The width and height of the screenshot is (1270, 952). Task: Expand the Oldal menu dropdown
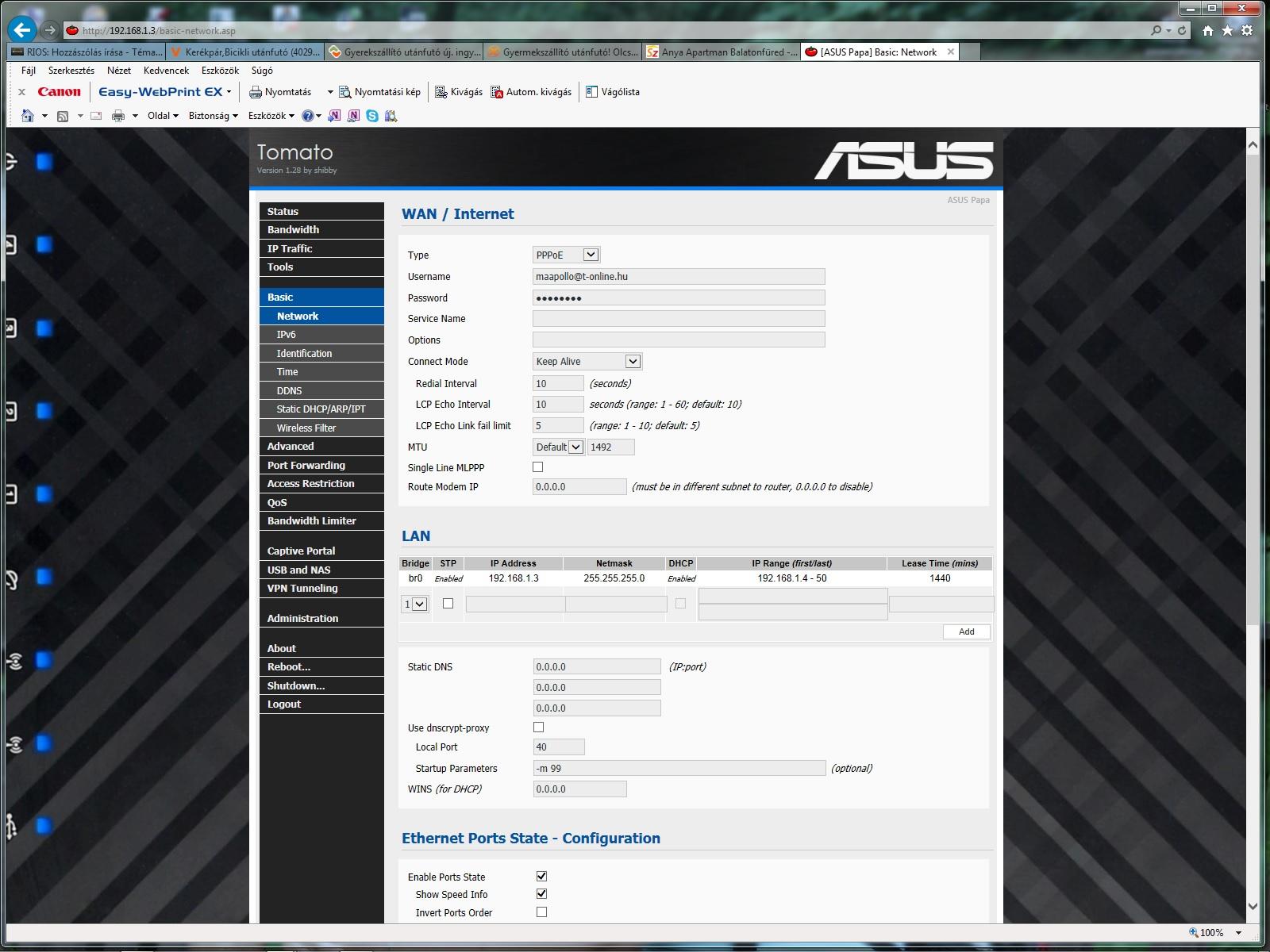[x=164, y=116]
